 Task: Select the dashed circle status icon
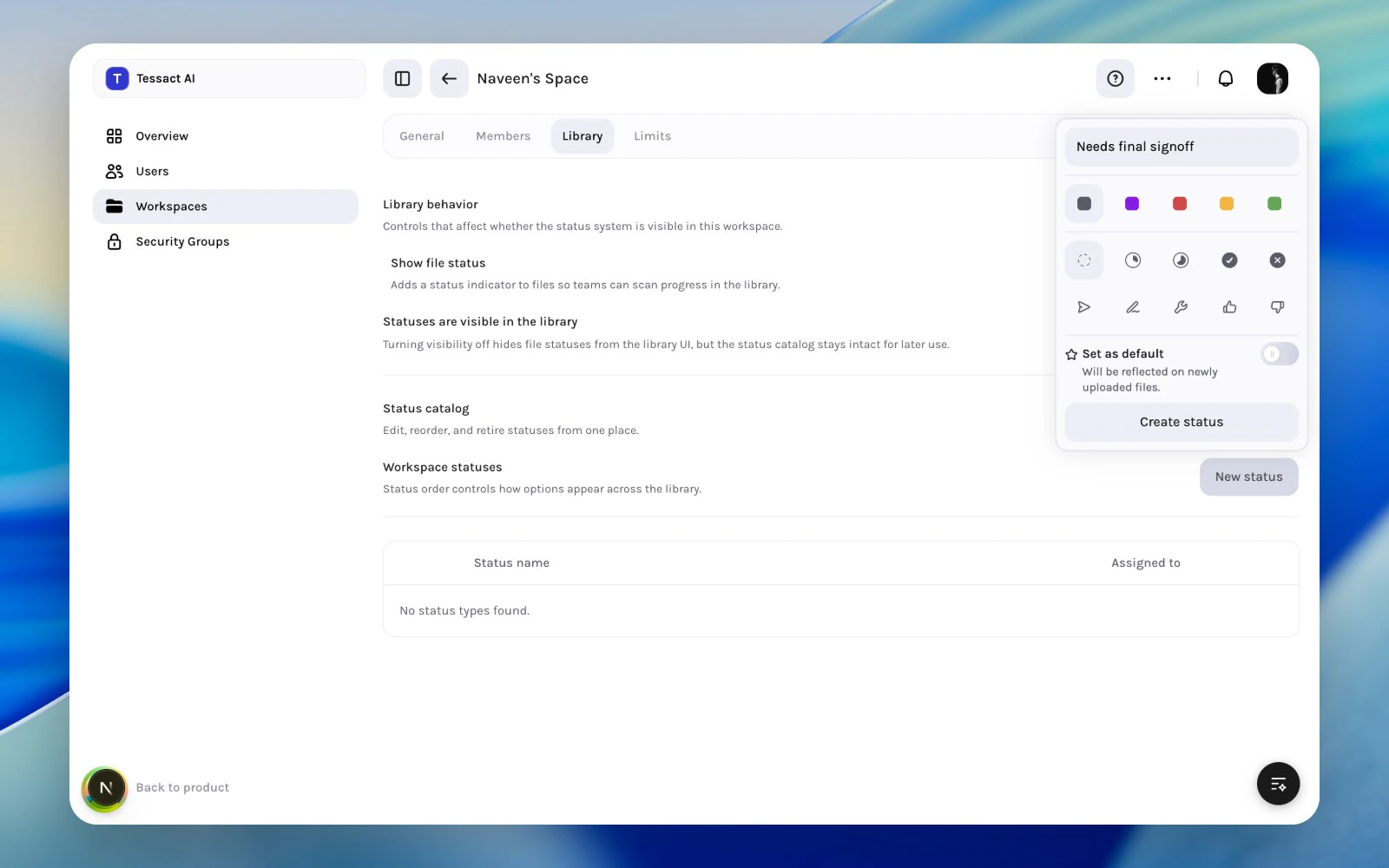click(x=1084, y=260)
